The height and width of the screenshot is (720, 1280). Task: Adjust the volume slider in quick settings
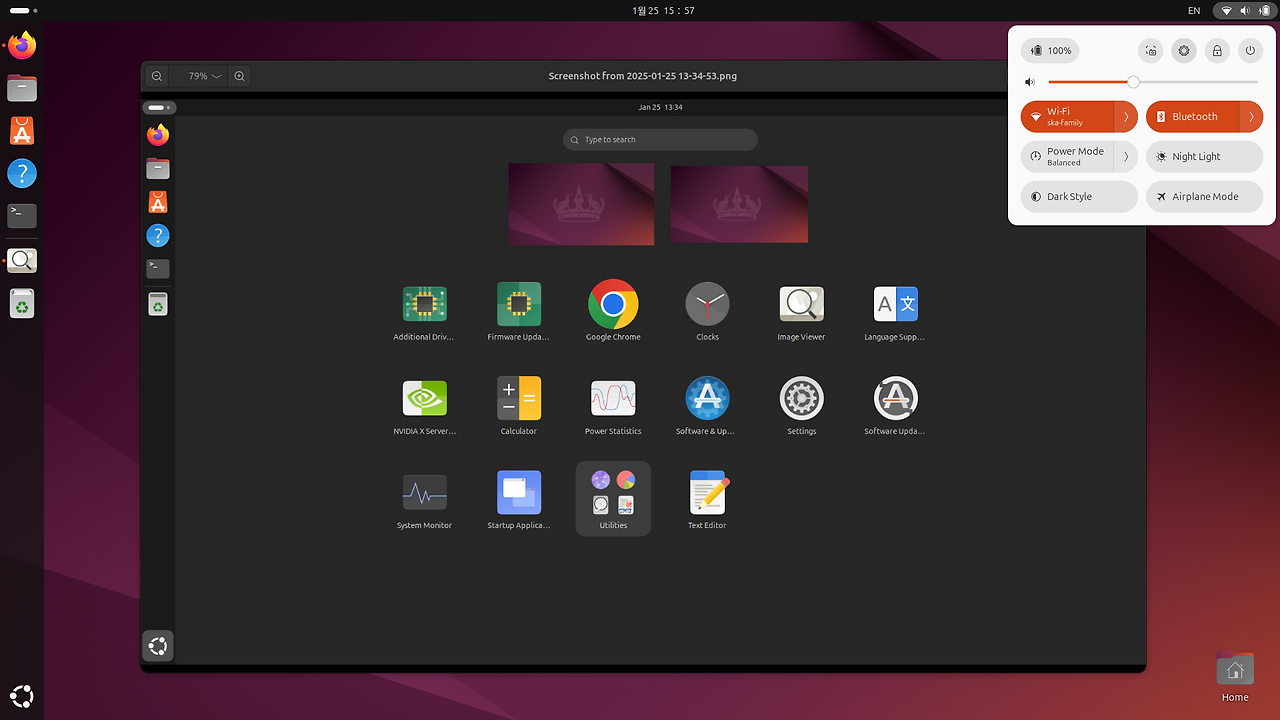click(1153, 82)
